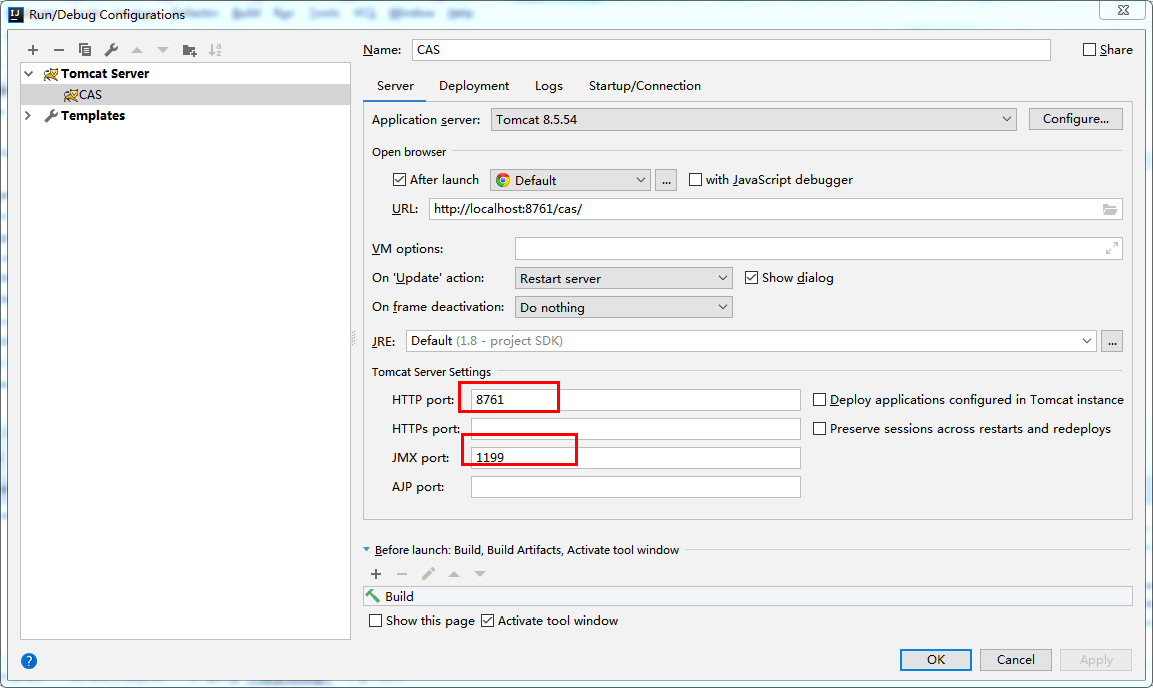Switch to Logs tab
This screenshot has width=1153, height=688.
[x=549, y=86]
